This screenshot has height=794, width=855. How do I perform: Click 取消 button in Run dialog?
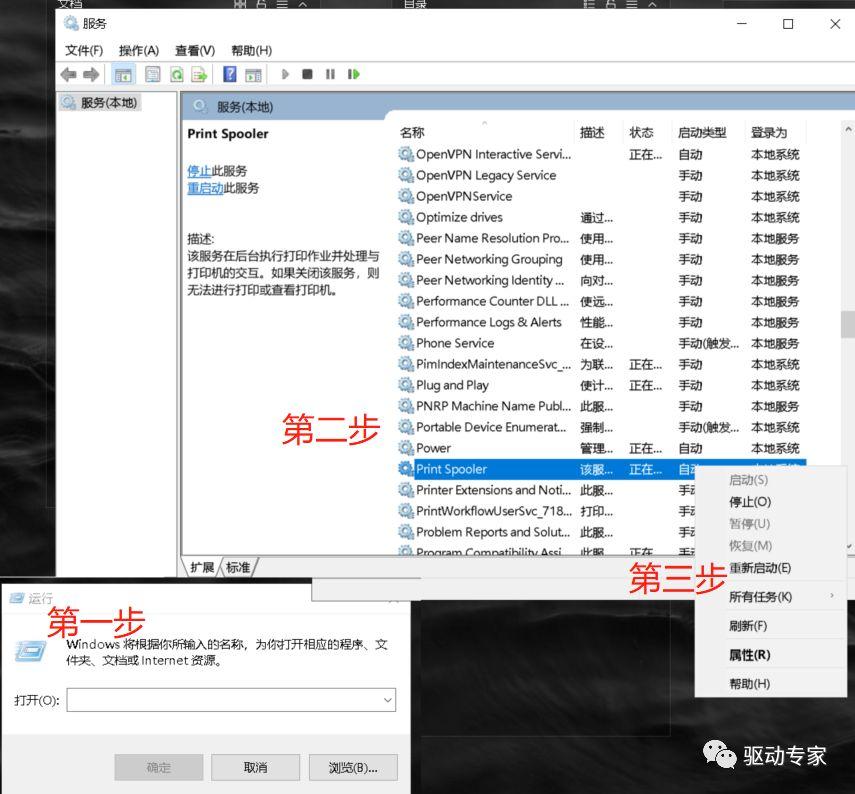(x=255, y=767)
